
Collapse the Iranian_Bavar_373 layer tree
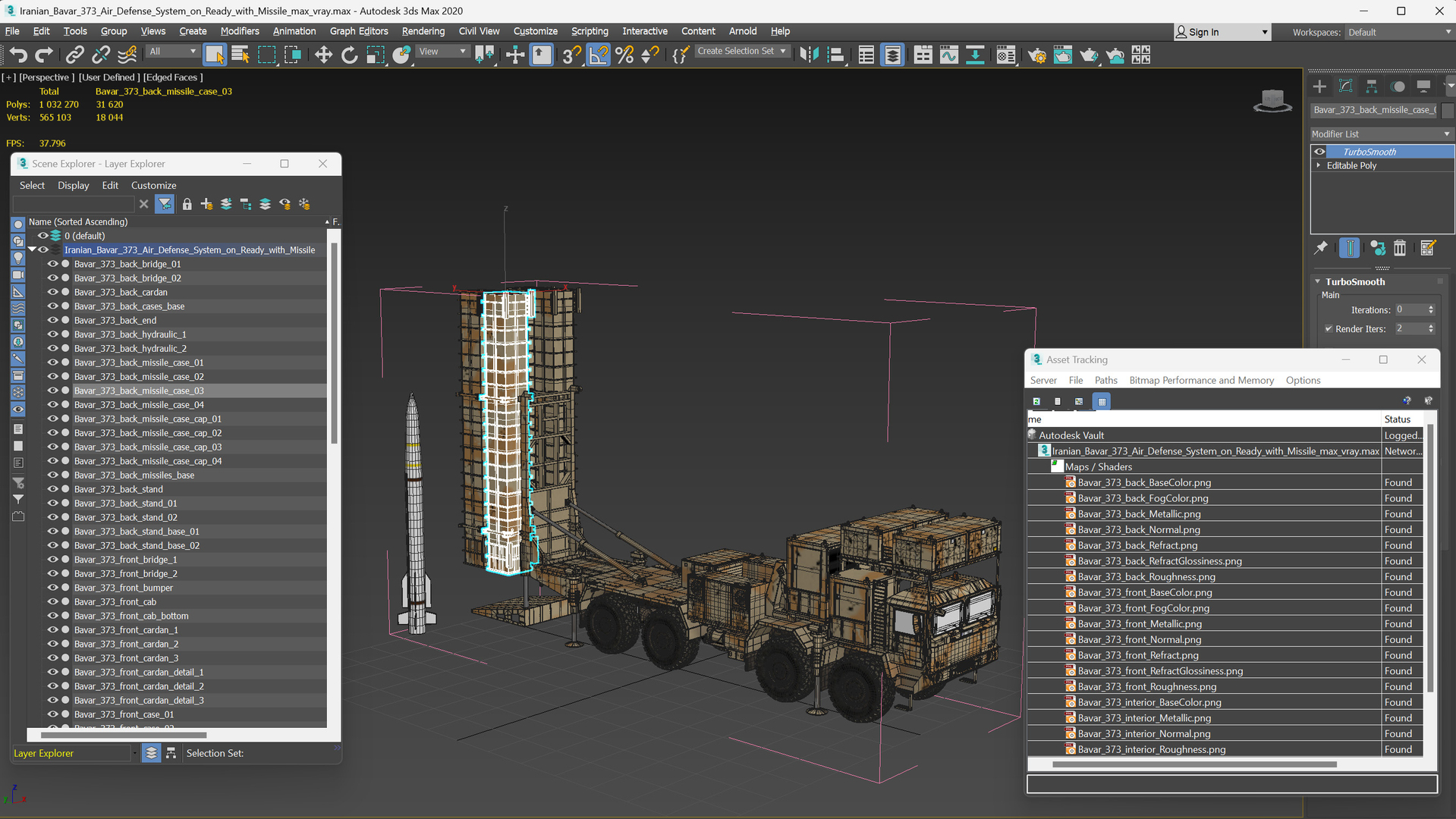point(33,249)
